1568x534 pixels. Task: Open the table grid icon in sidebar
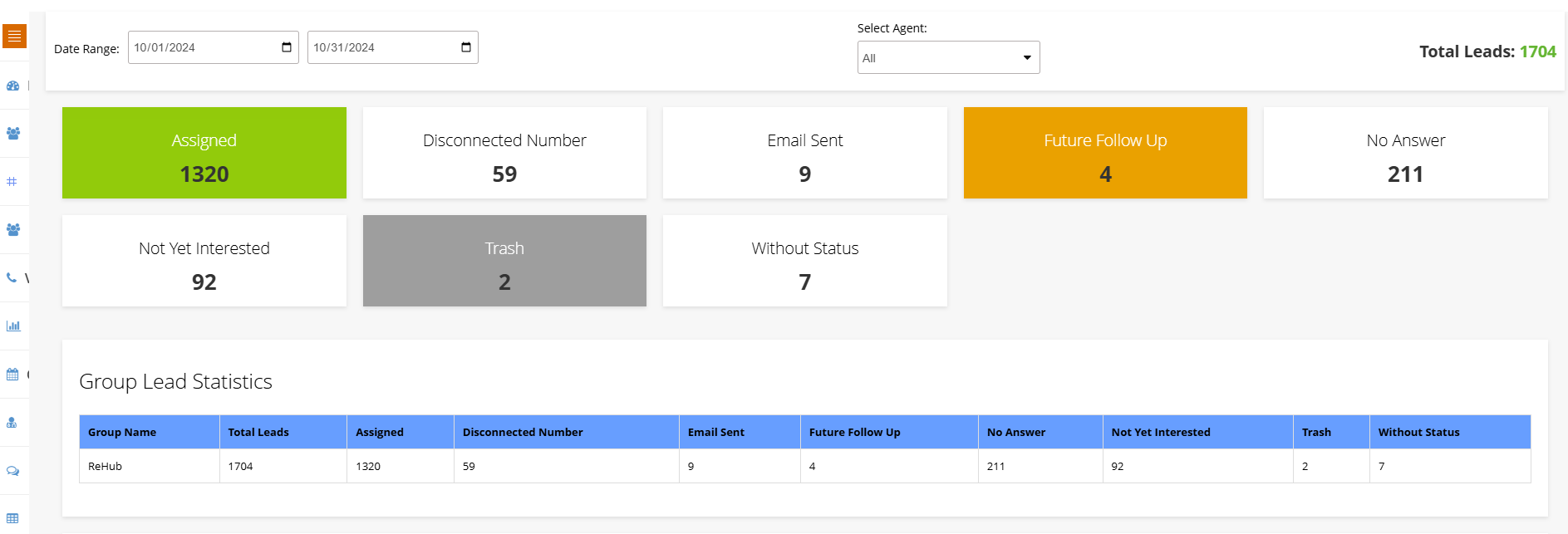pos(12,518)
